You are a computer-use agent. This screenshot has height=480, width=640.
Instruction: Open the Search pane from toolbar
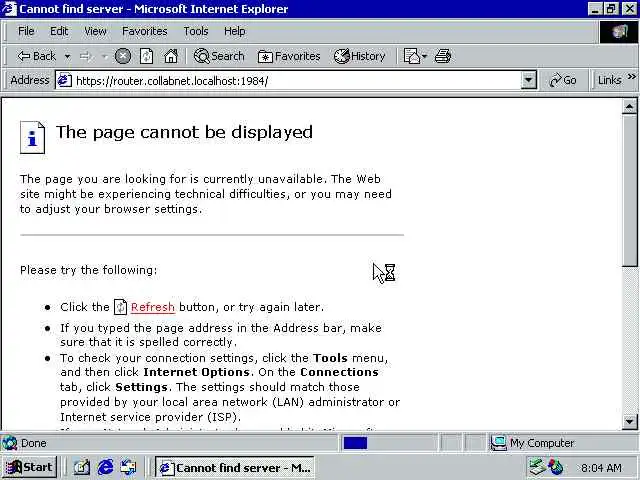pos(219,56)
